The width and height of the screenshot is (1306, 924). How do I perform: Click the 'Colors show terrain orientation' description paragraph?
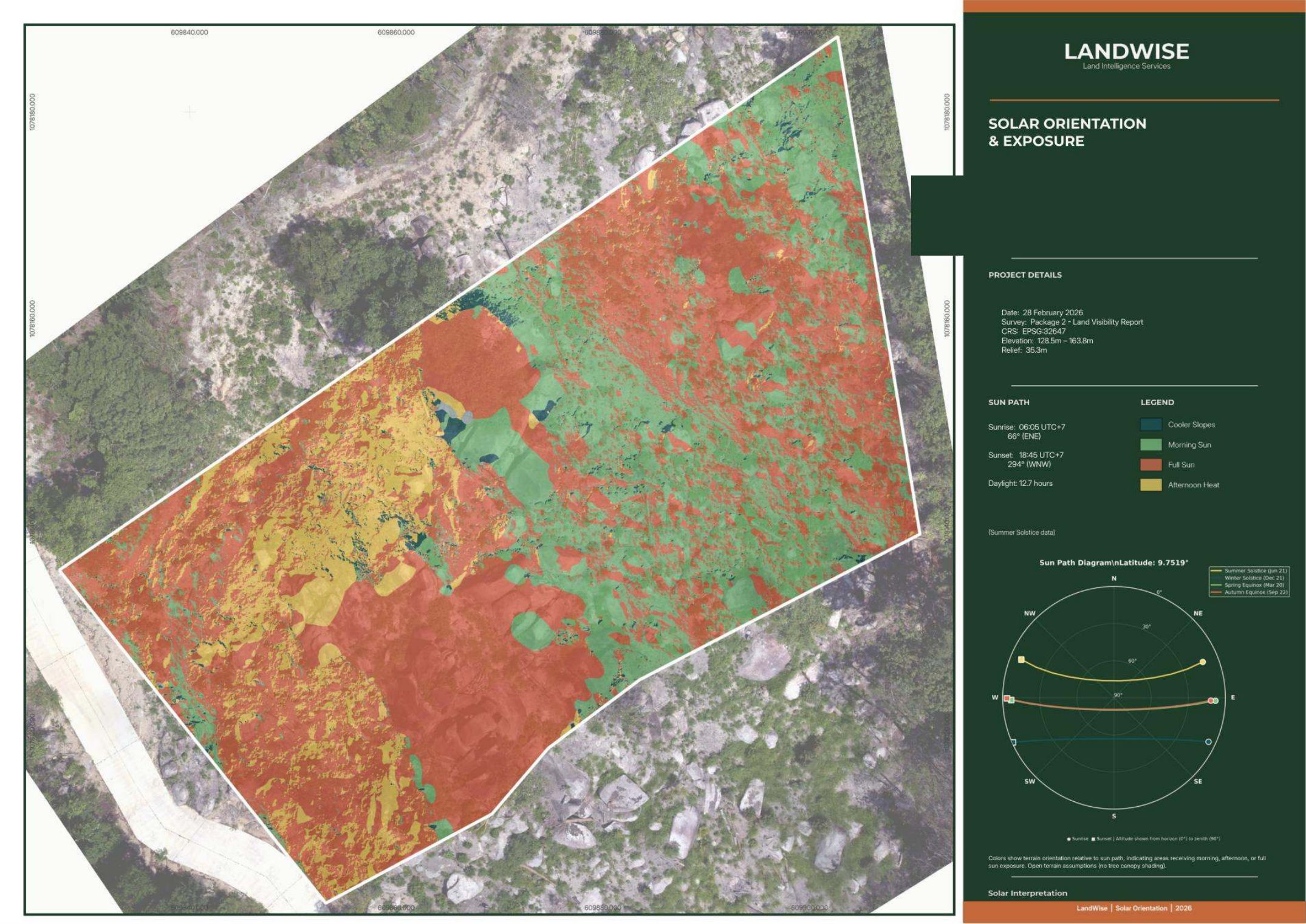(1127, 862)
